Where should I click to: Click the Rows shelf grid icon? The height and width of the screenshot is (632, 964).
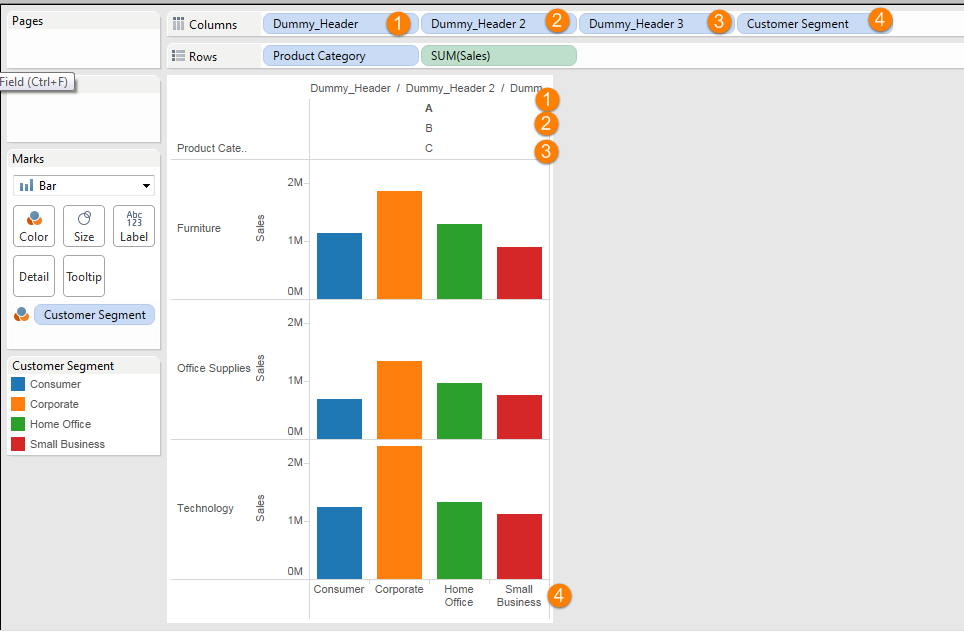point(178,56)
